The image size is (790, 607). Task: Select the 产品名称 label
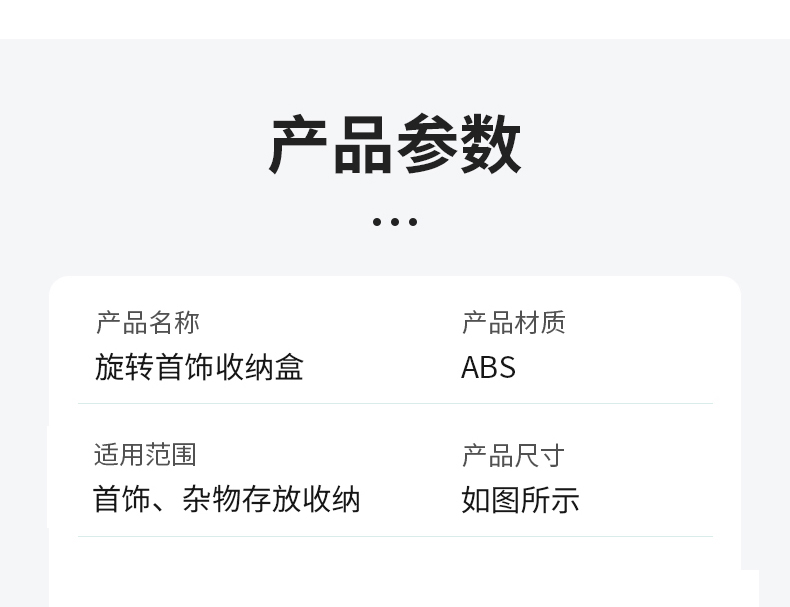(148, 322)
